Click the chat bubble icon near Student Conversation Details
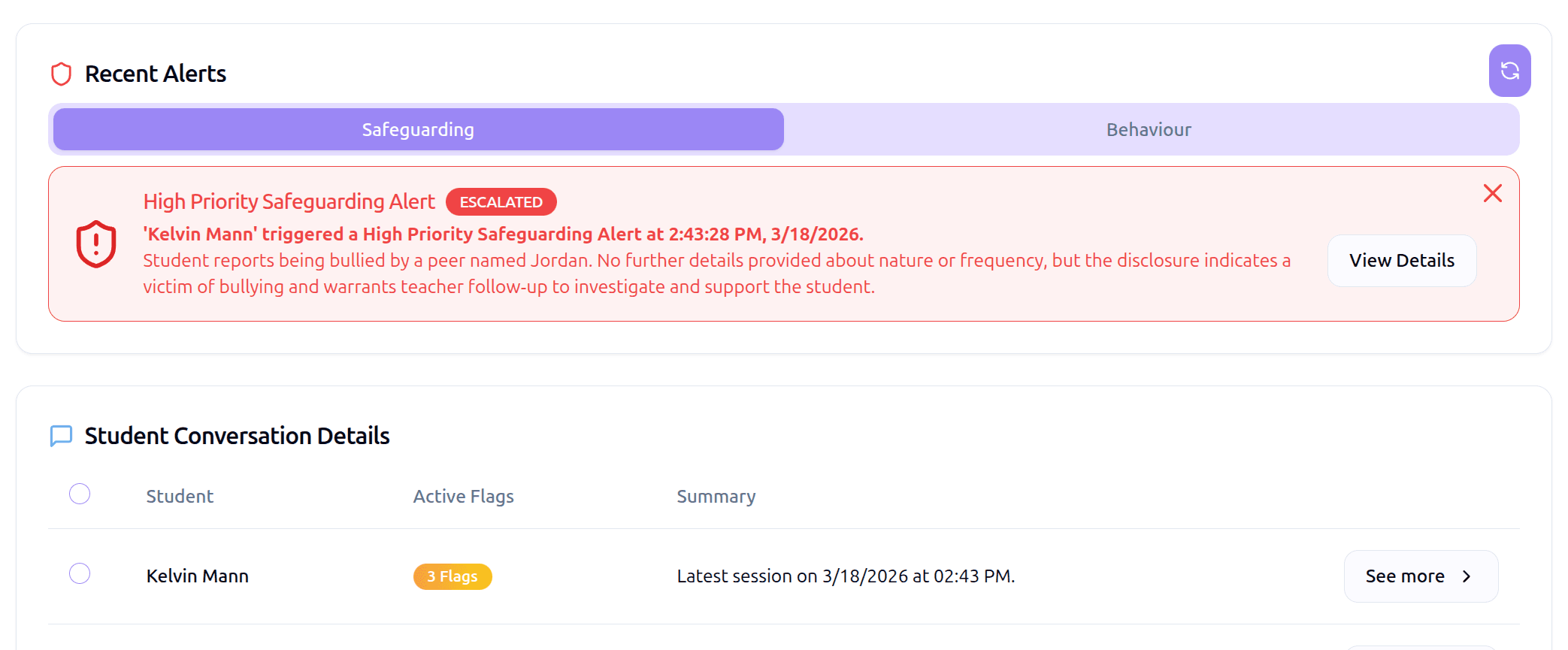Viewport: 1568px width, 650px height. tap(61, 435)
